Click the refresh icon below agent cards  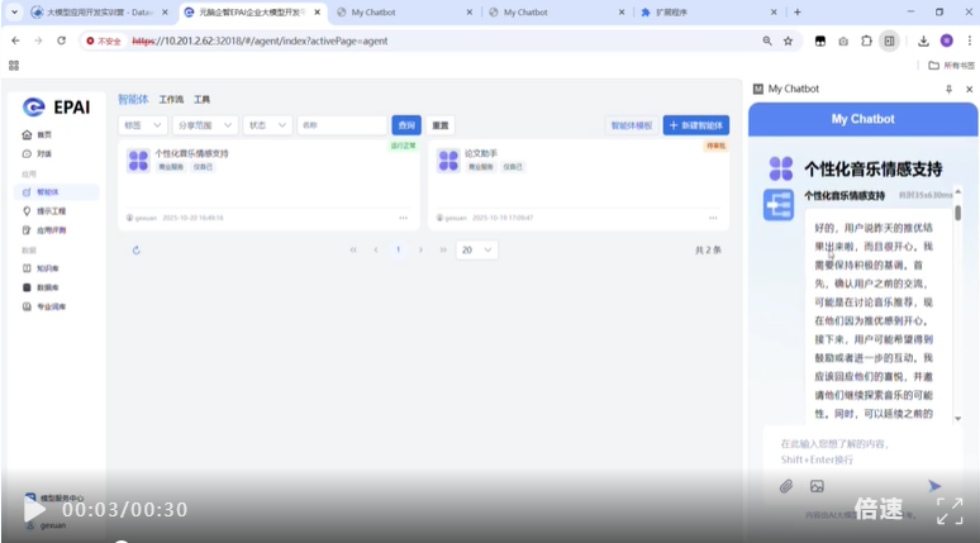[137, 250]
